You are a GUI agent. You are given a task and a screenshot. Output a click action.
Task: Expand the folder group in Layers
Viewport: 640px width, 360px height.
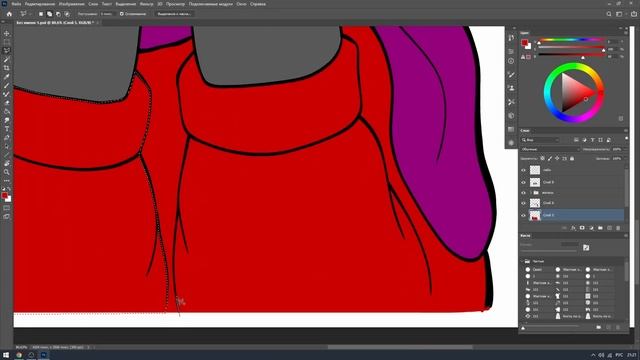coord(530,193)
